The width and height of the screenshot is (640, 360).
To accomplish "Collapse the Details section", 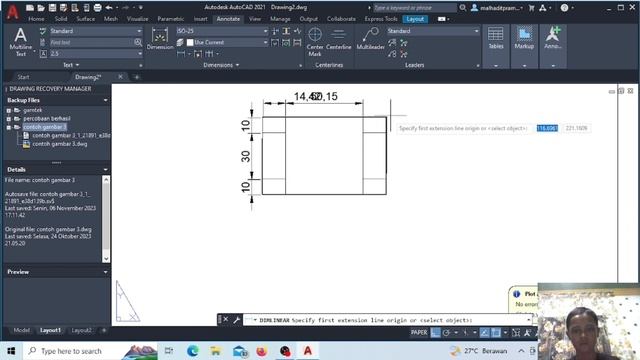I will 105,170.
